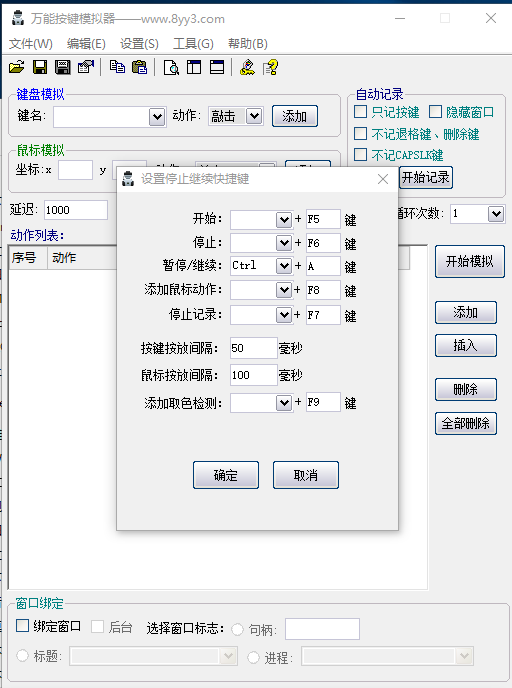Click the open folder toolbar icon
This screenshot has height=688, width=512.
click(17, 67)
